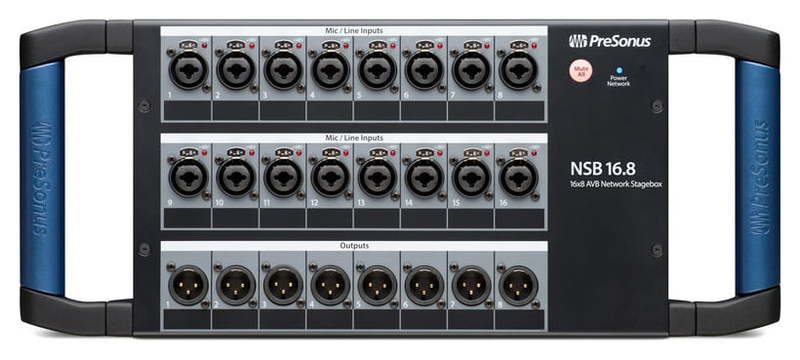
Task: Select combo input jack 6
Action: tap(424, 70)
